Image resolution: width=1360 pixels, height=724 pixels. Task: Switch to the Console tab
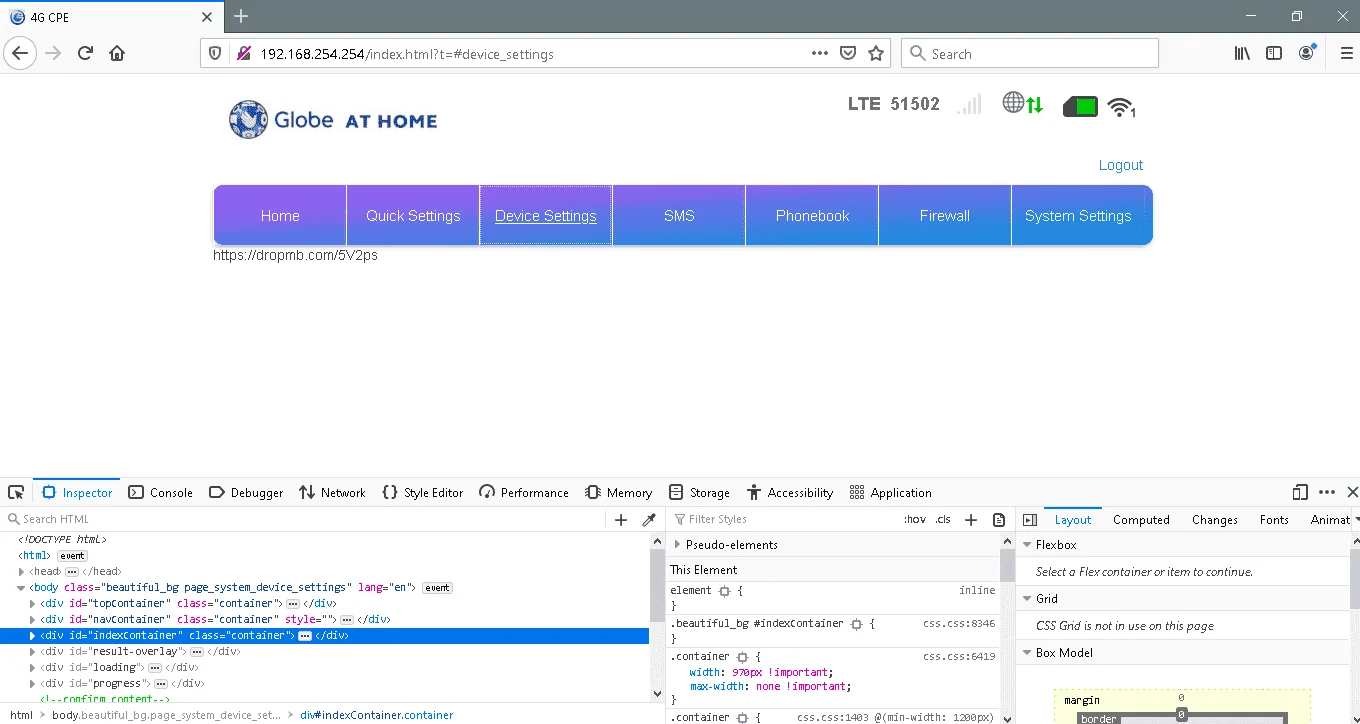[160, 492]
